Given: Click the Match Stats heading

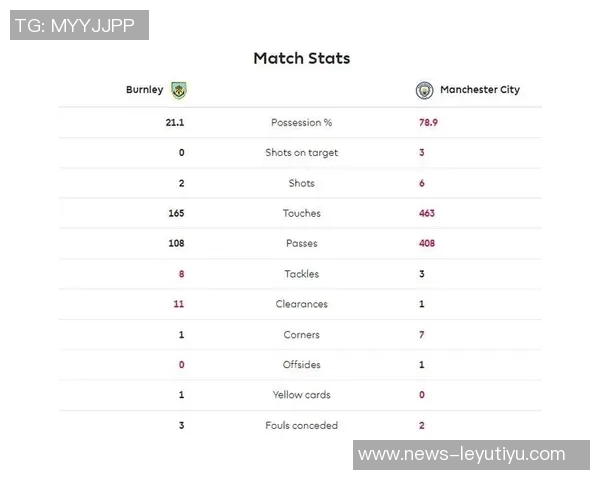Looking at the screenshot, I should 301,58.
